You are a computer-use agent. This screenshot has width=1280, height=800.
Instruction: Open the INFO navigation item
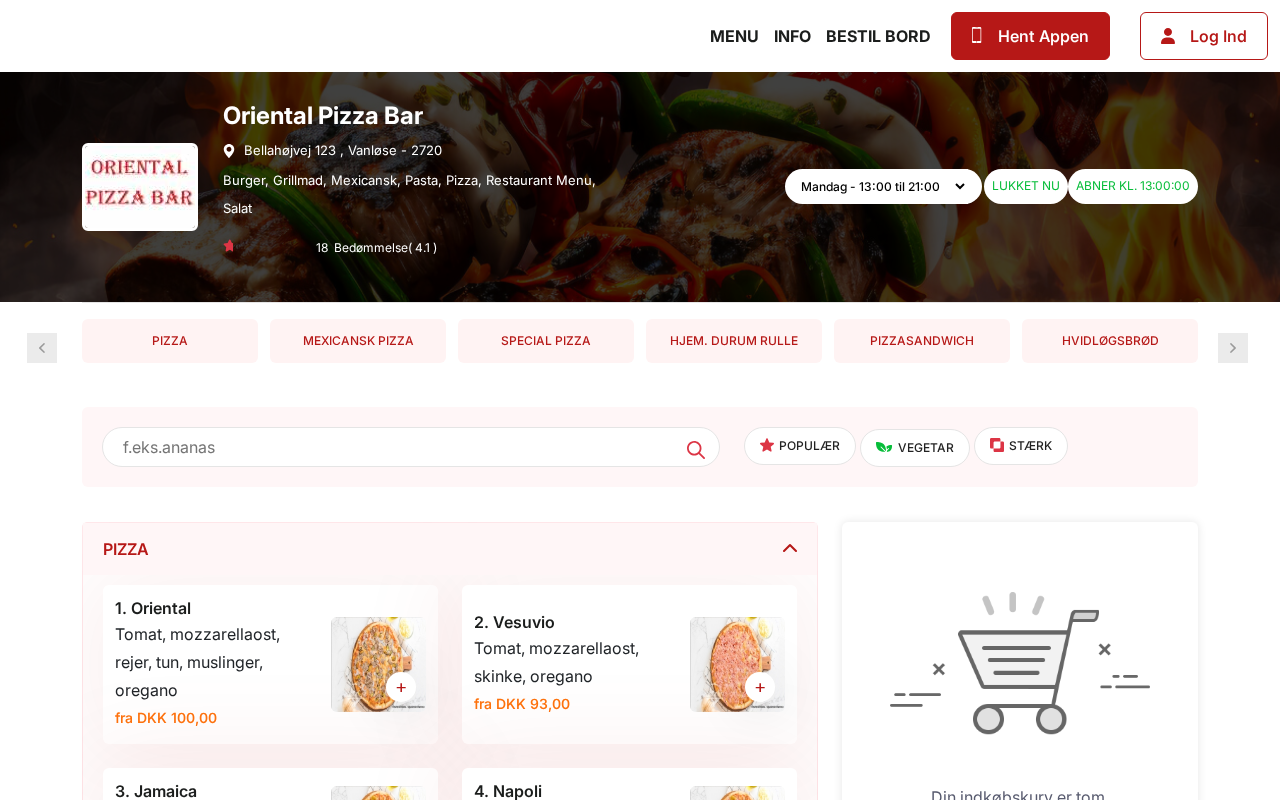coord(792,36)
